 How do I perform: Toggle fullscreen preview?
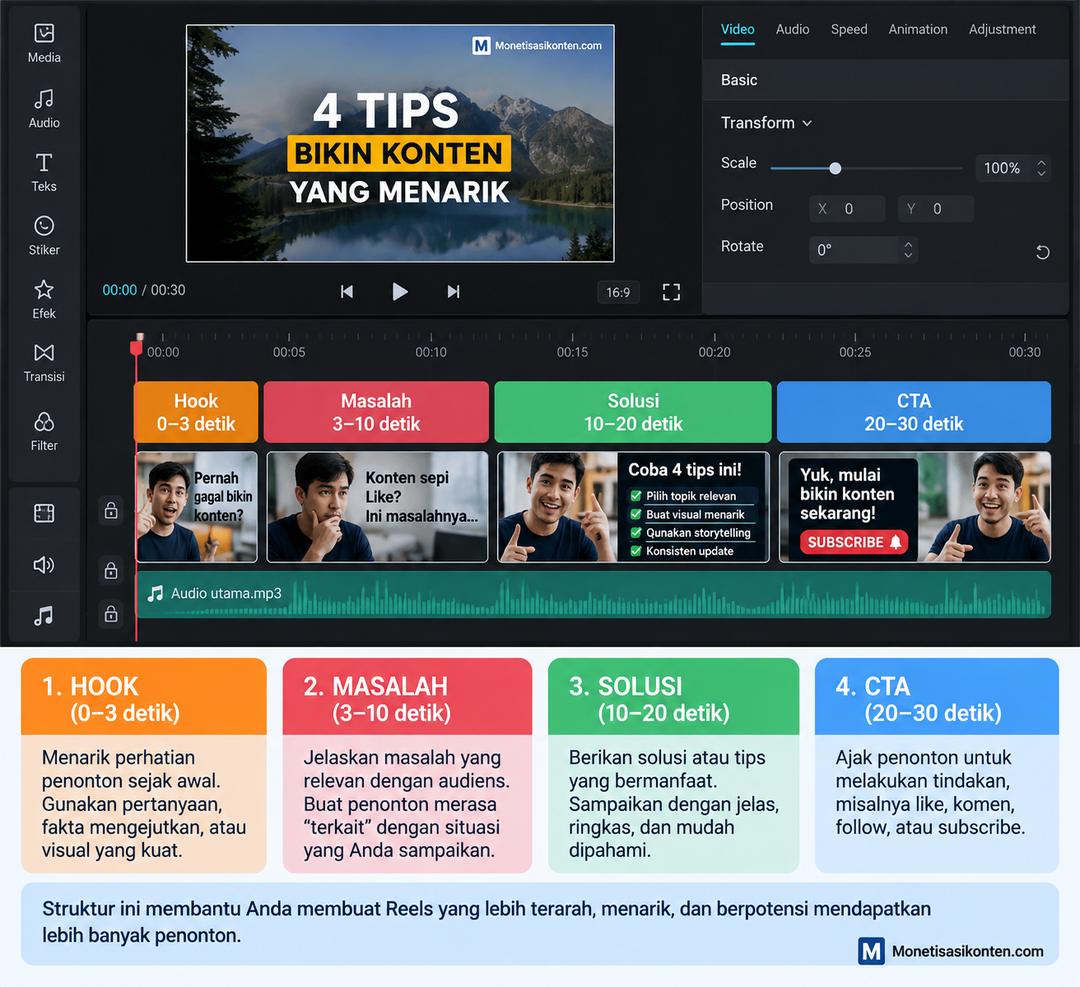tap(671, 292)
